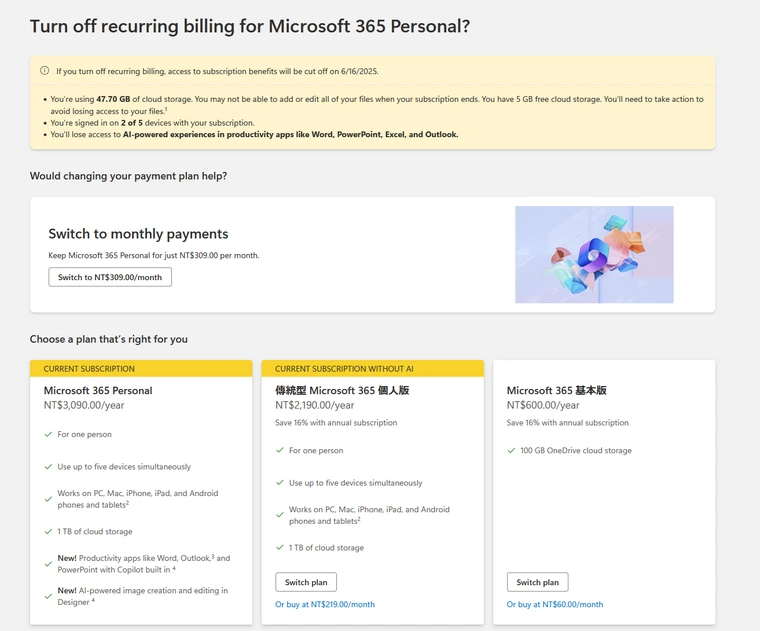Click the Turn off recurring billing page heading
The width and height of the screenshot is (760, 631).
250,26
